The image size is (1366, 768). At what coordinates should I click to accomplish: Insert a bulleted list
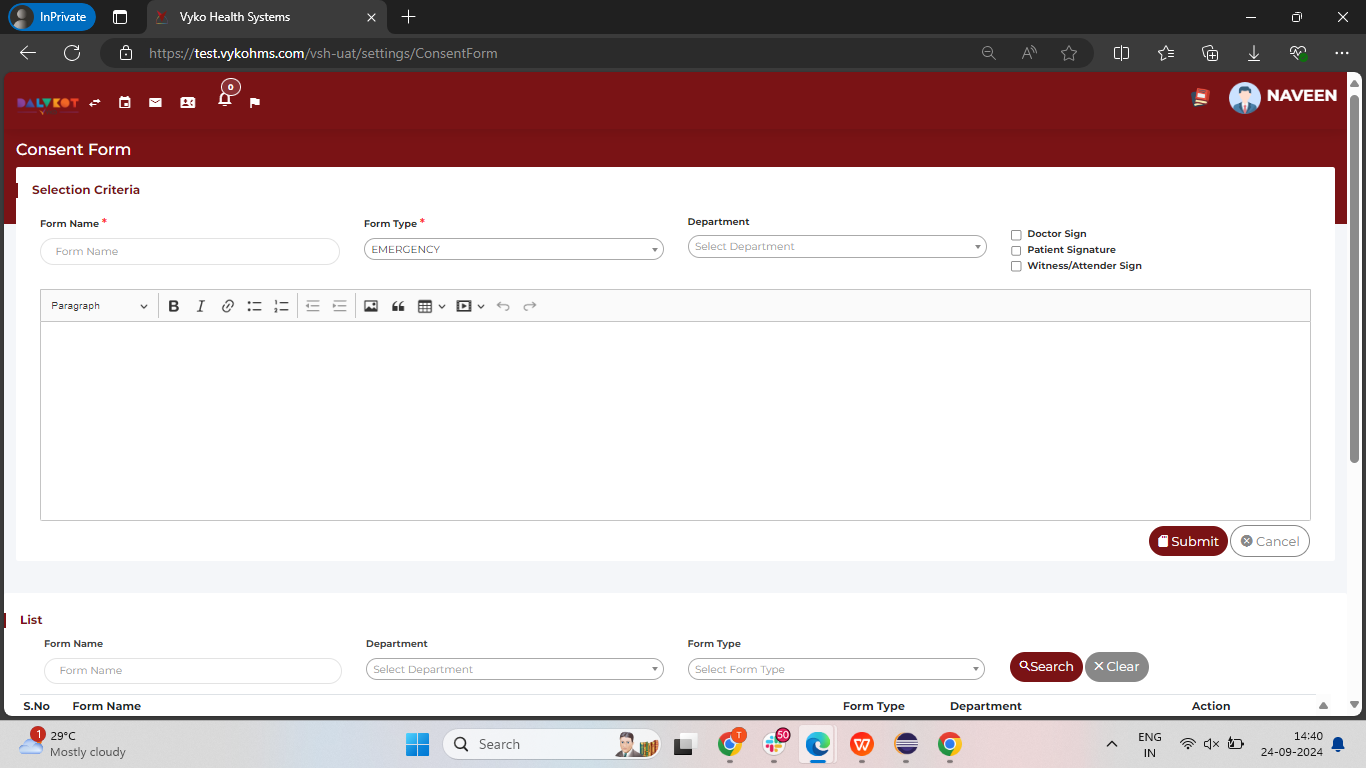[254, 306]
